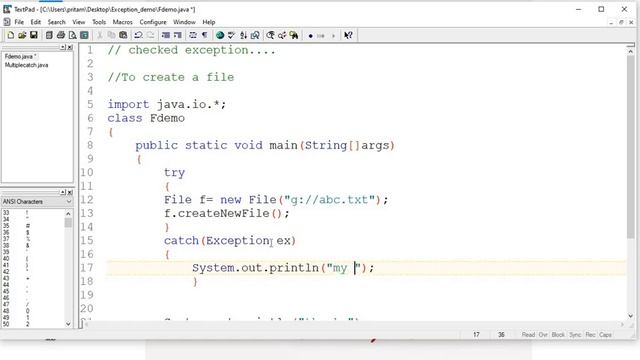Save the file using the floppy disk icon
The width and height of the screenshot is (640, 360).
pos(33,36)
